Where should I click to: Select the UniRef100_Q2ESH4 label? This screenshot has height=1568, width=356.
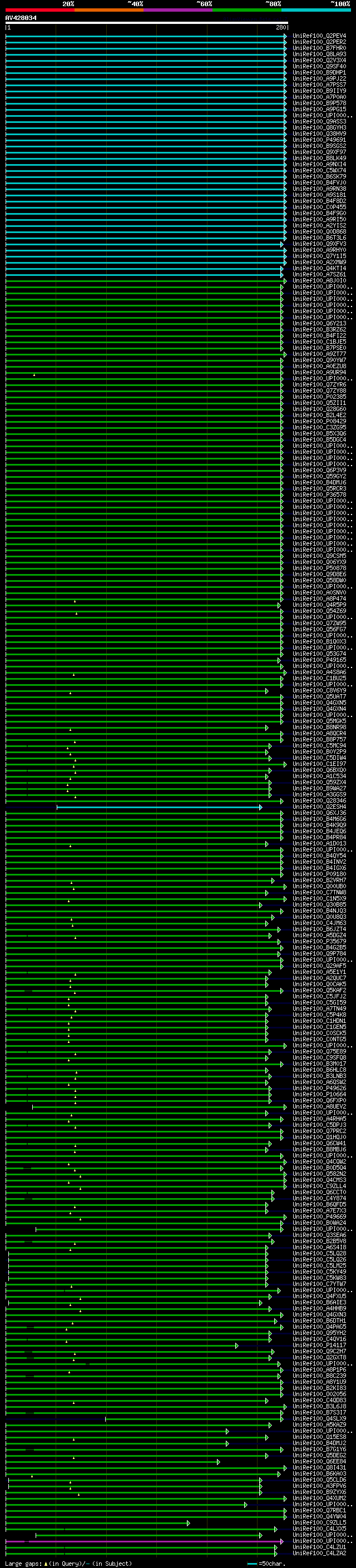click(319, 807)
